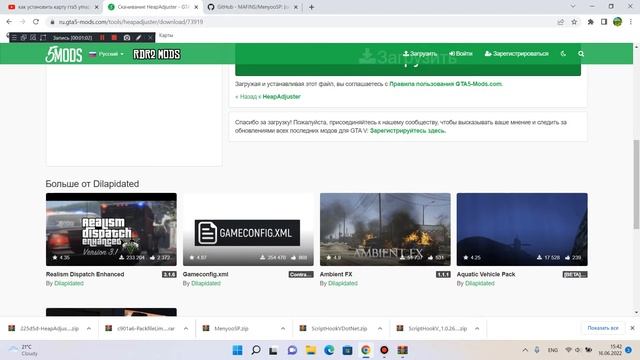This screenshot has height=360, width=640.
Task: Open the Gameconfig.xml thumbnail
Action: coord(248,229)
